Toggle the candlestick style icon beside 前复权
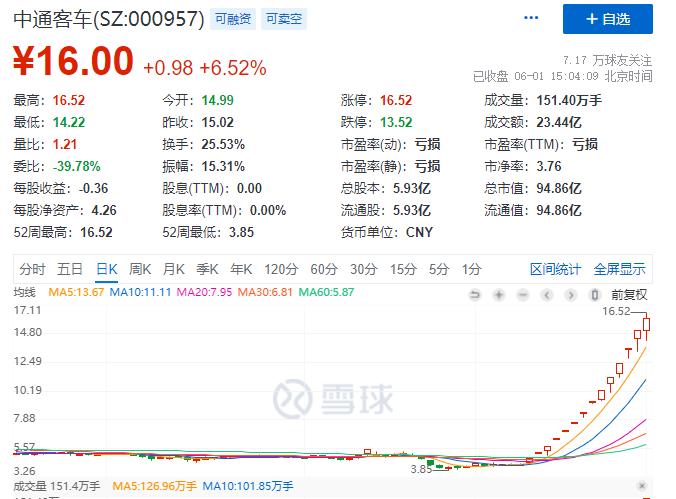This screenshot has height=499, width=676. point(595,295)
